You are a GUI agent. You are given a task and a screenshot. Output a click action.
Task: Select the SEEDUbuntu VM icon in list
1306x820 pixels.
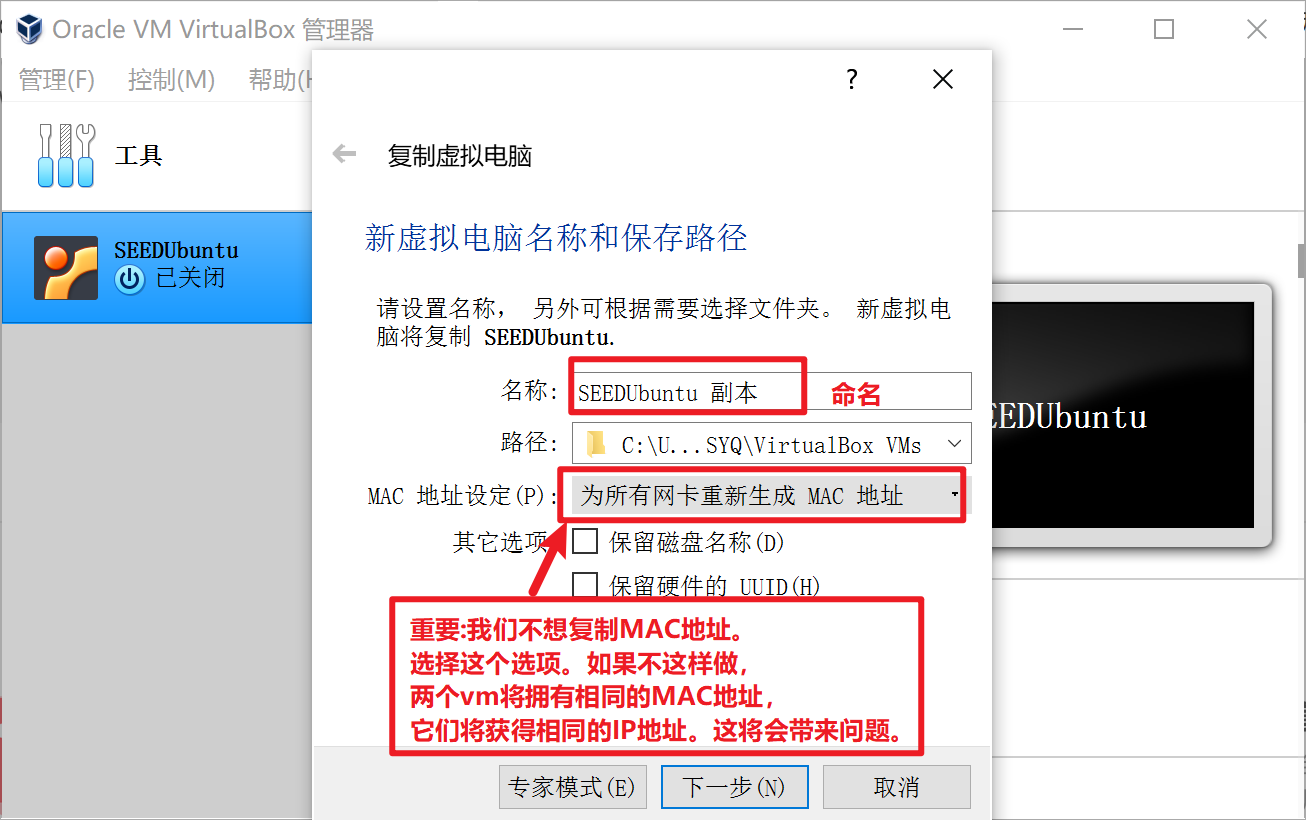[x=66, y=268]
